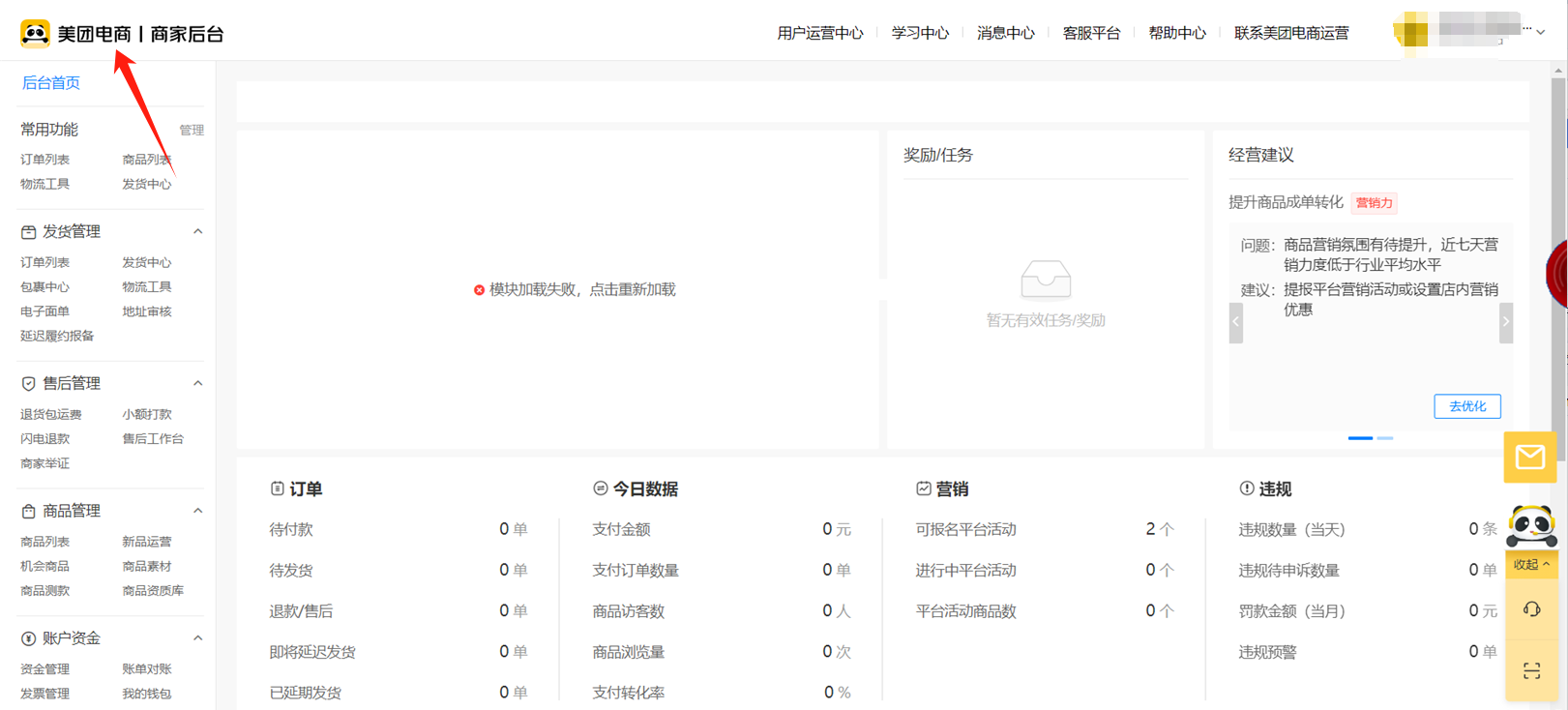This screenshot has width=1568, height=710.
Task: Click the red error icon to reload module
Action: click(479, 290)
